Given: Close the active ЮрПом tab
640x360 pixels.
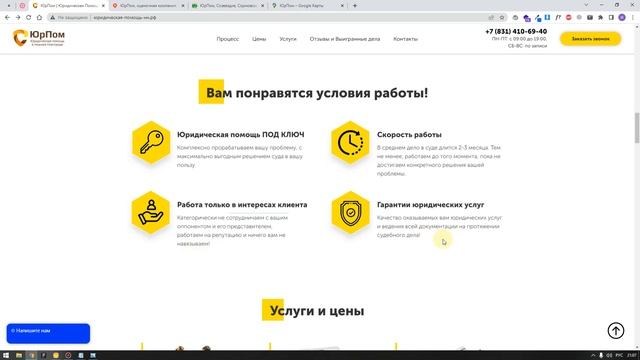Looking at the screenshot, I should click(x=103, y=6).
